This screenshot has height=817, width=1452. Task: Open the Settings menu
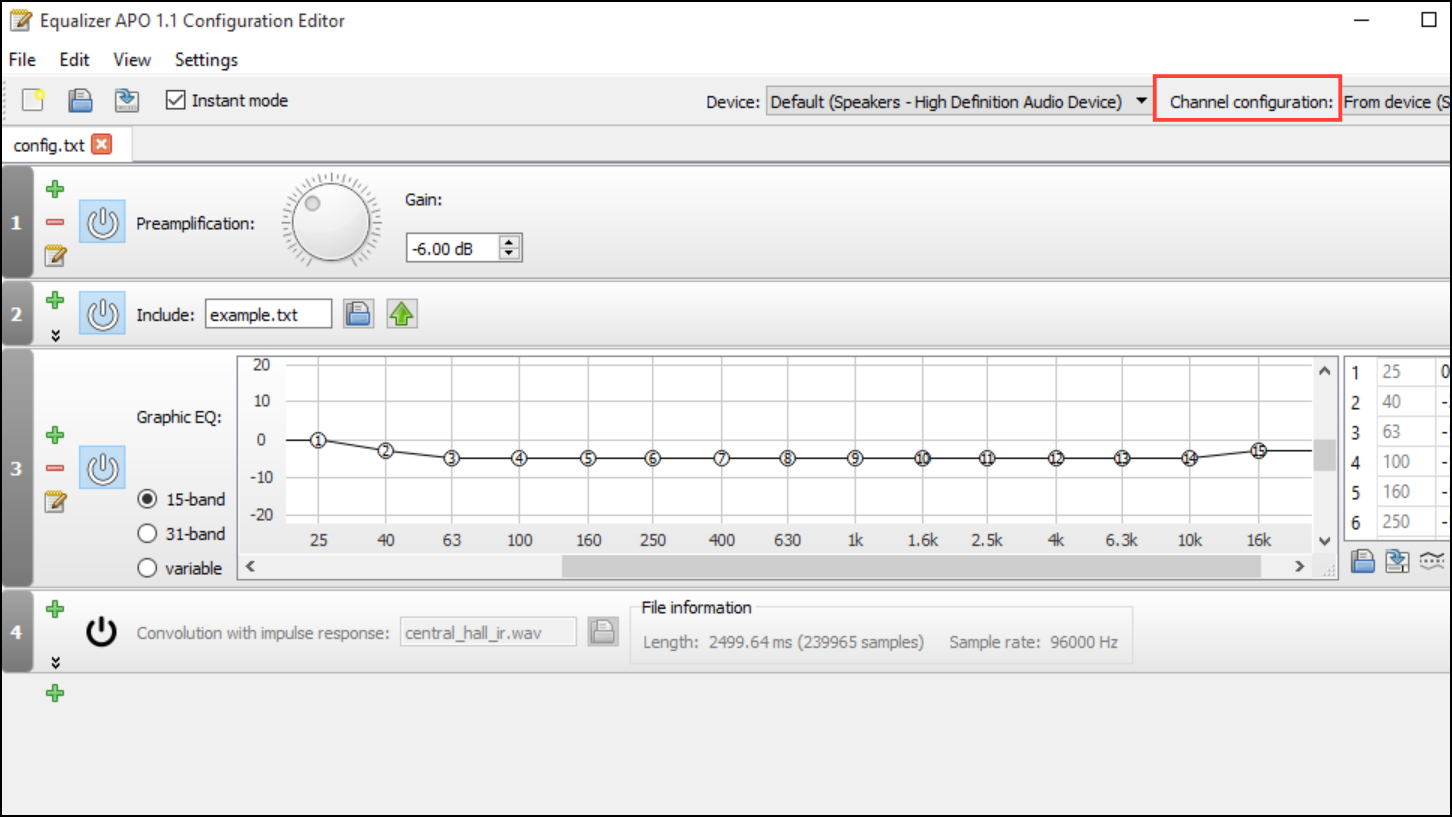pos(206,60)
